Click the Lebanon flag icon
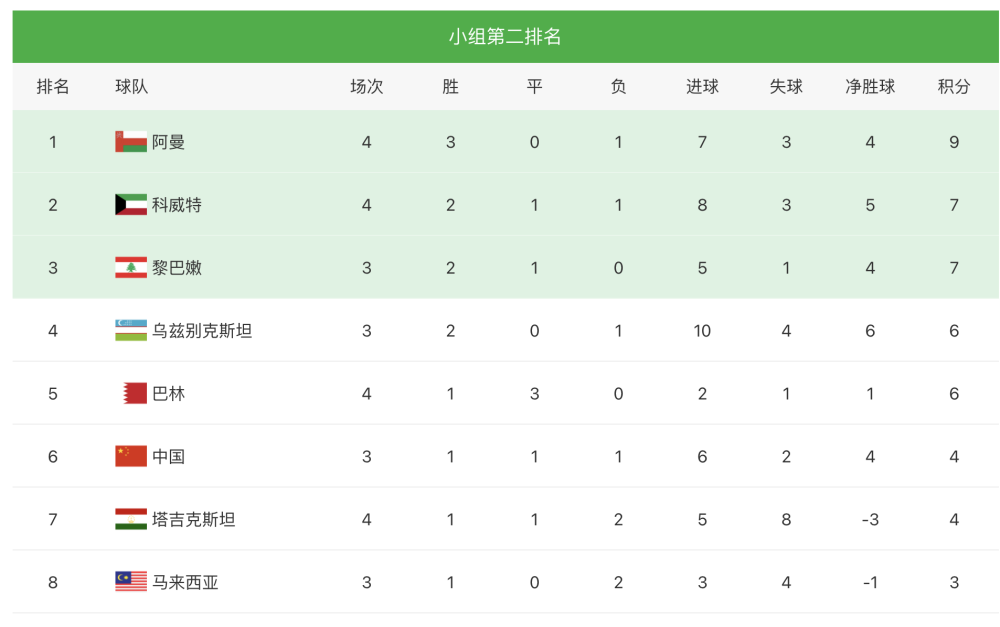The image size is (1000, 627). [x=131, y=268]
